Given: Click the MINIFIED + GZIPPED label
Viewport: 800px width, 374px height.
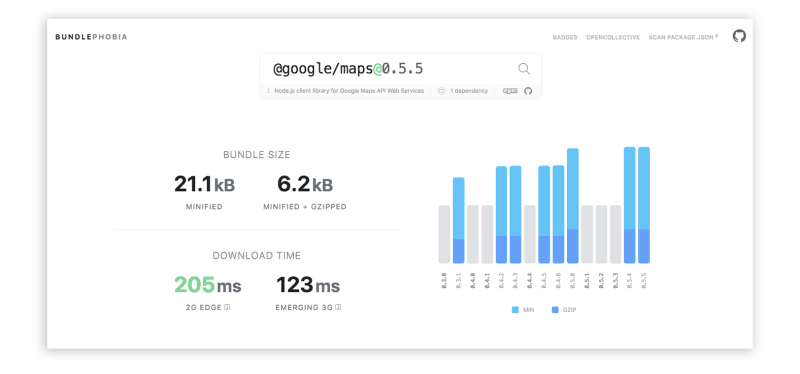Looking at the screenshot, I should [x=305, y=207].
